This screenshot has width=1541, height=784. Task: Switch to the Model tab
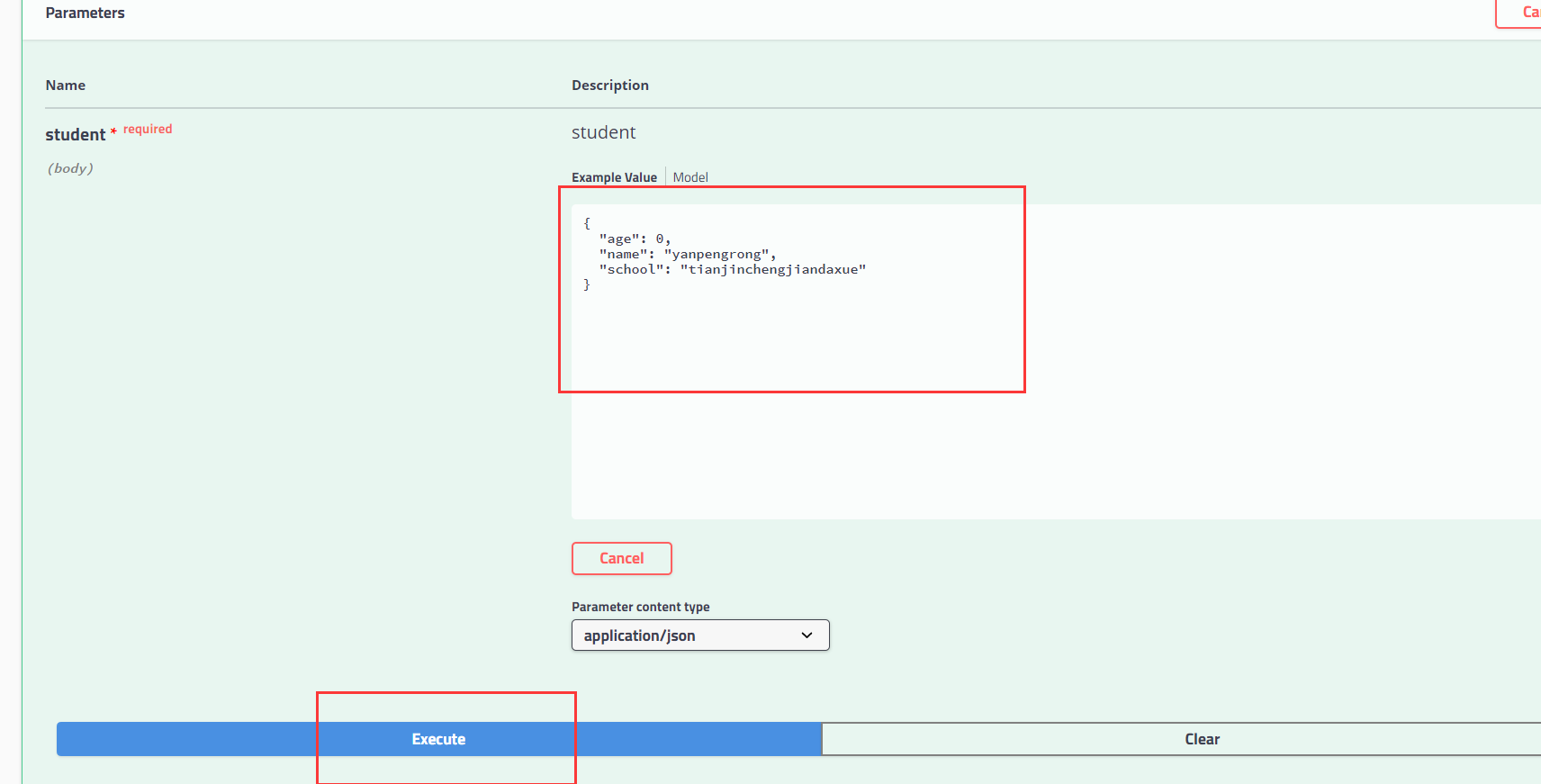[690, 177]
